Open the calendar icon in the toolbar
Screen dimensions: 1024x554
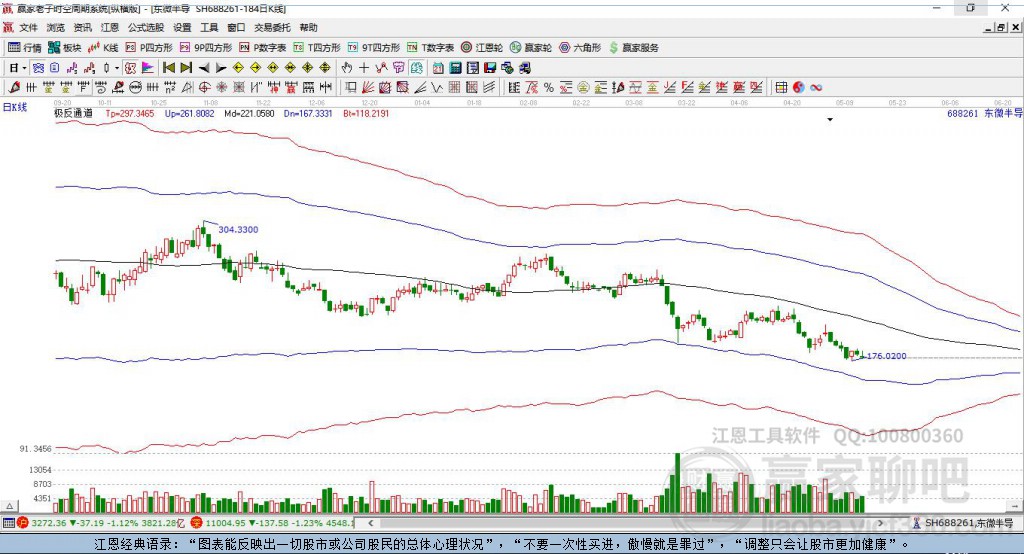click(438, 68)
